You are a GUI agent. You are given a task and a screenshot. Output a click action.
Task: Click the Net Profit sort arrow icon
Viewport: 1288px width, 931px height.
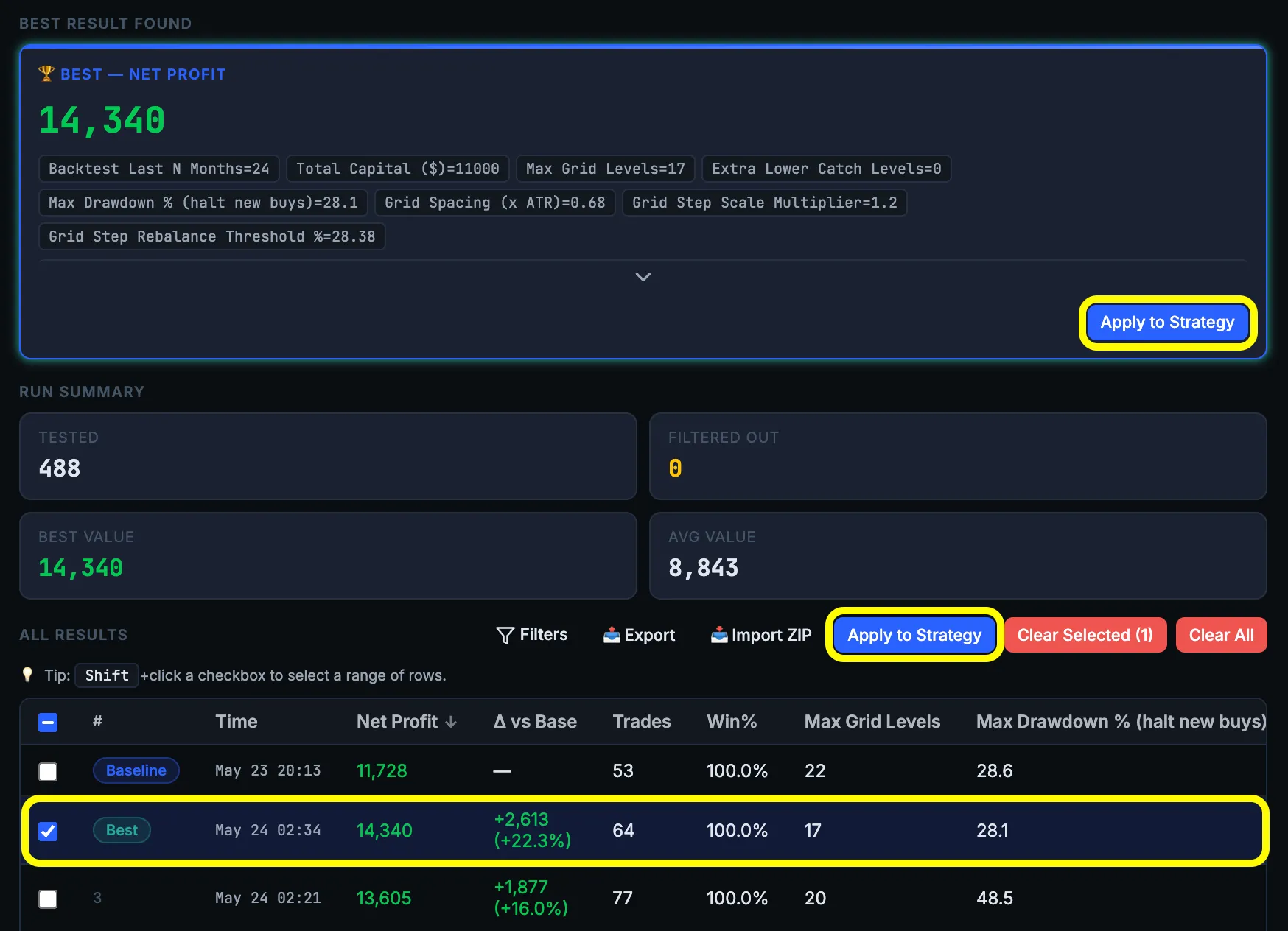tap(451, 723)
